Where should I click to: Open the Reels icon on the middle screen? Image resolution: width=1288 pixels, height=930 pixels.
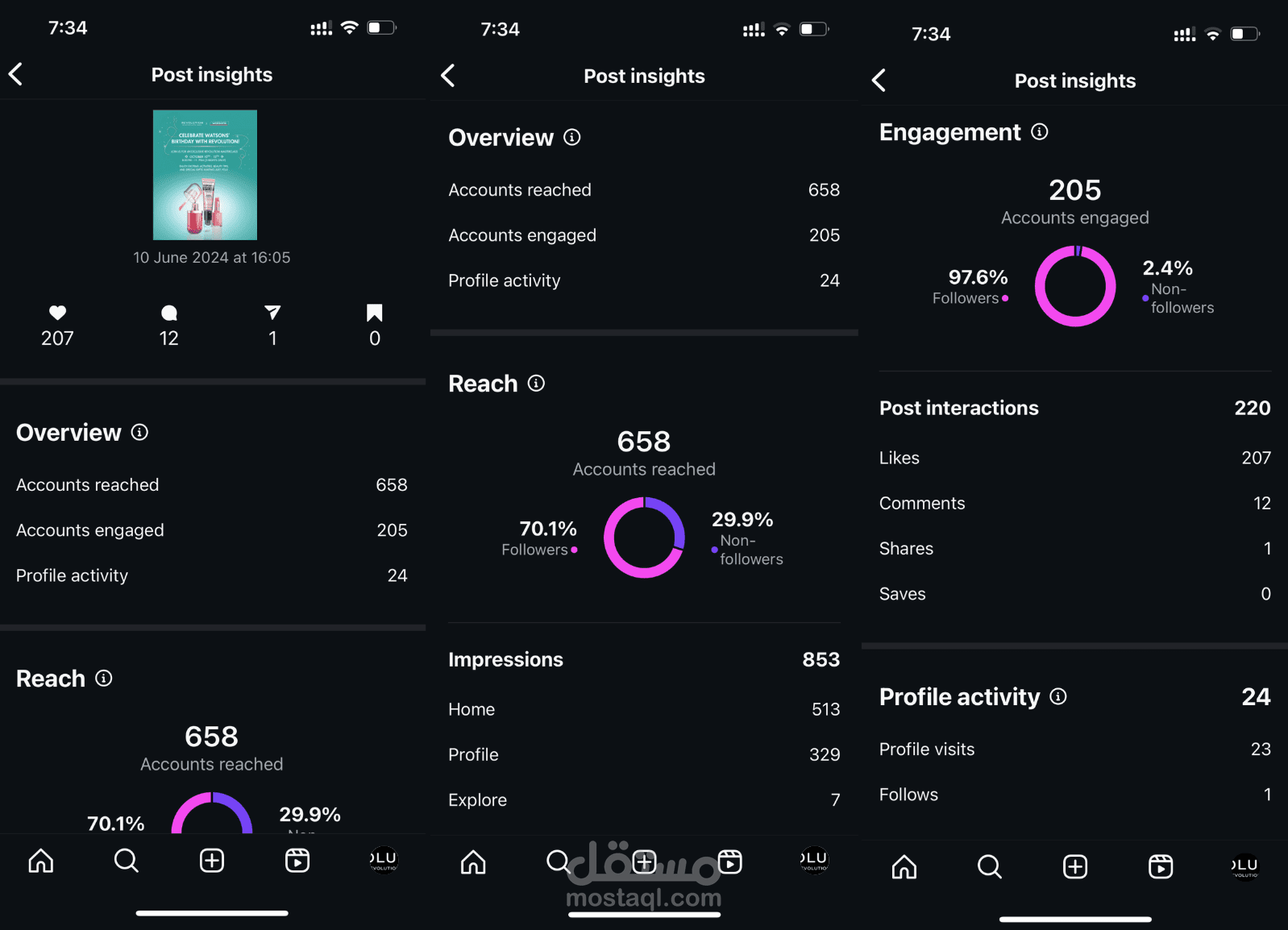729,861
